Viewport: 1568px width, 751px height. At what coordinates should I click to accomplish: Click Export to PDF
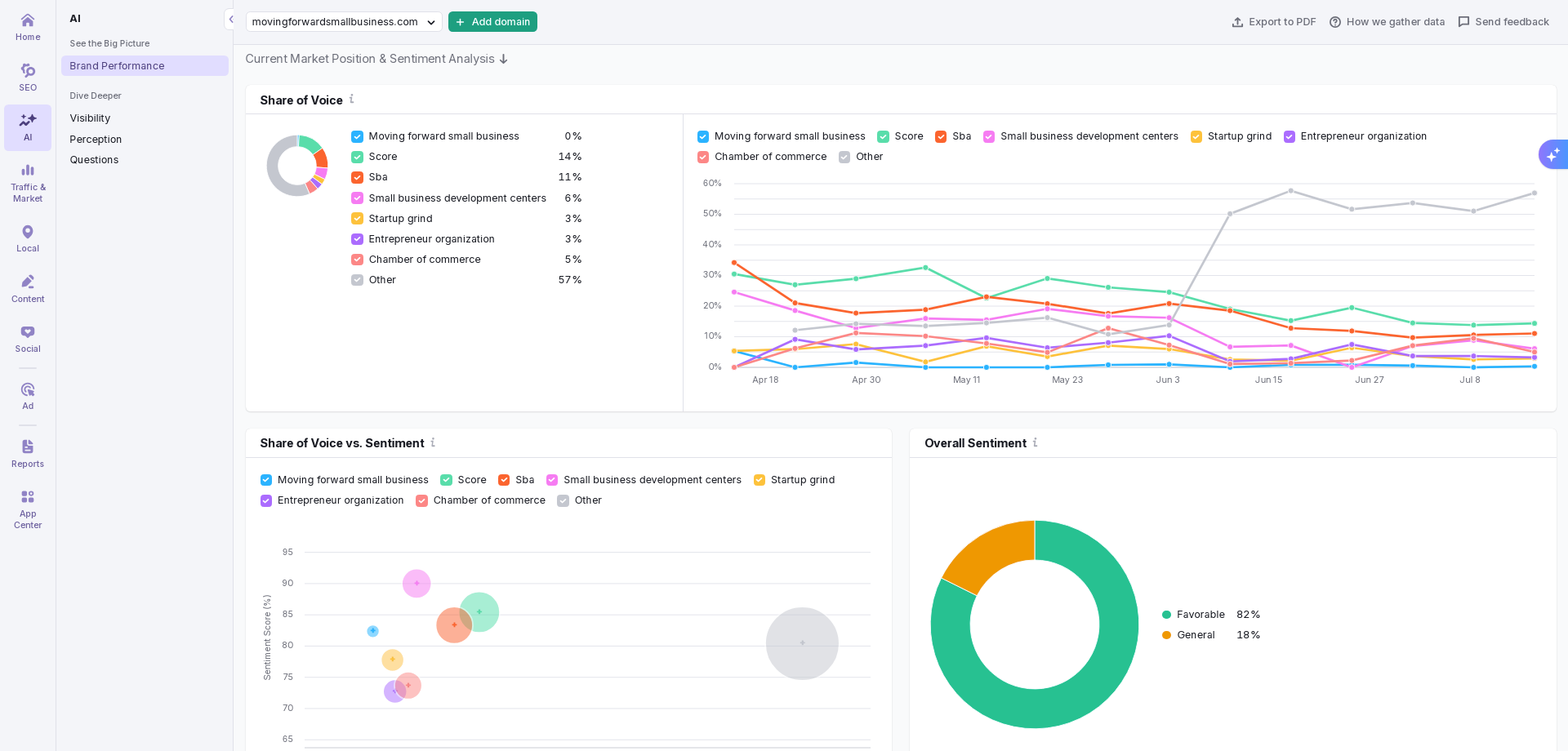[1274, 22]
